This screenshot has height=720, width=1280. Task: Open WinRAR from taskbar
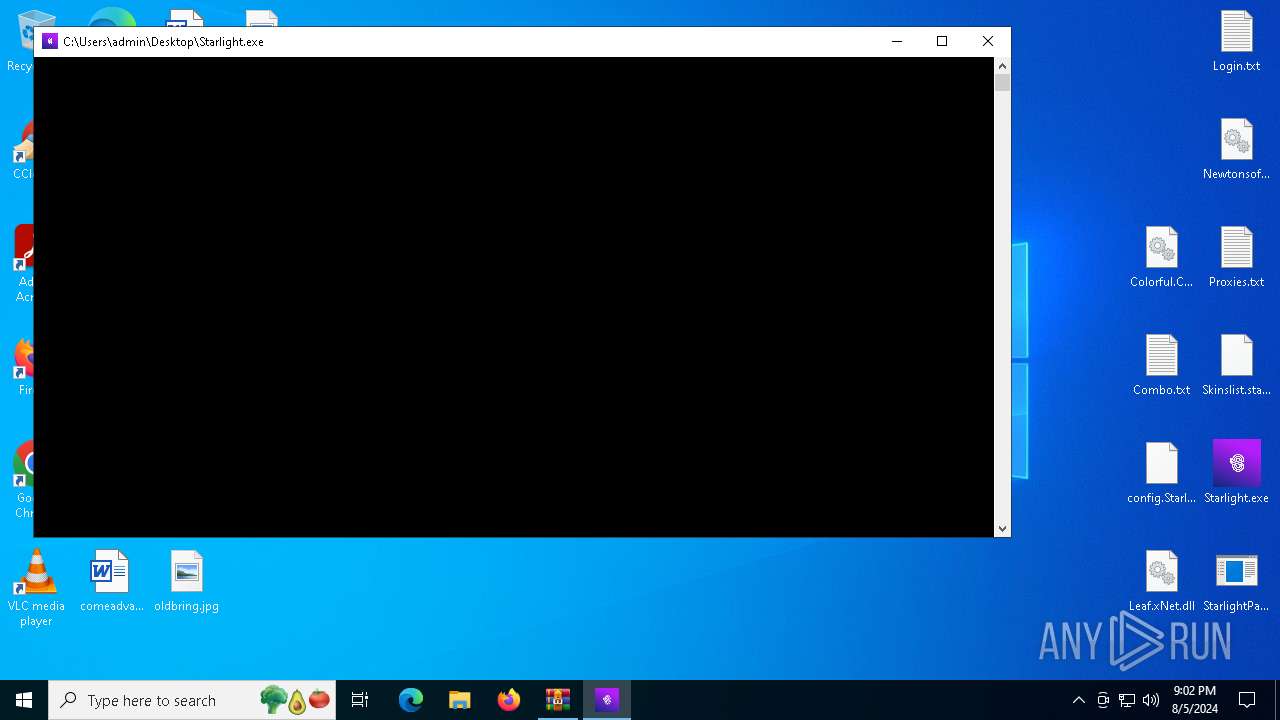point(558,700)
